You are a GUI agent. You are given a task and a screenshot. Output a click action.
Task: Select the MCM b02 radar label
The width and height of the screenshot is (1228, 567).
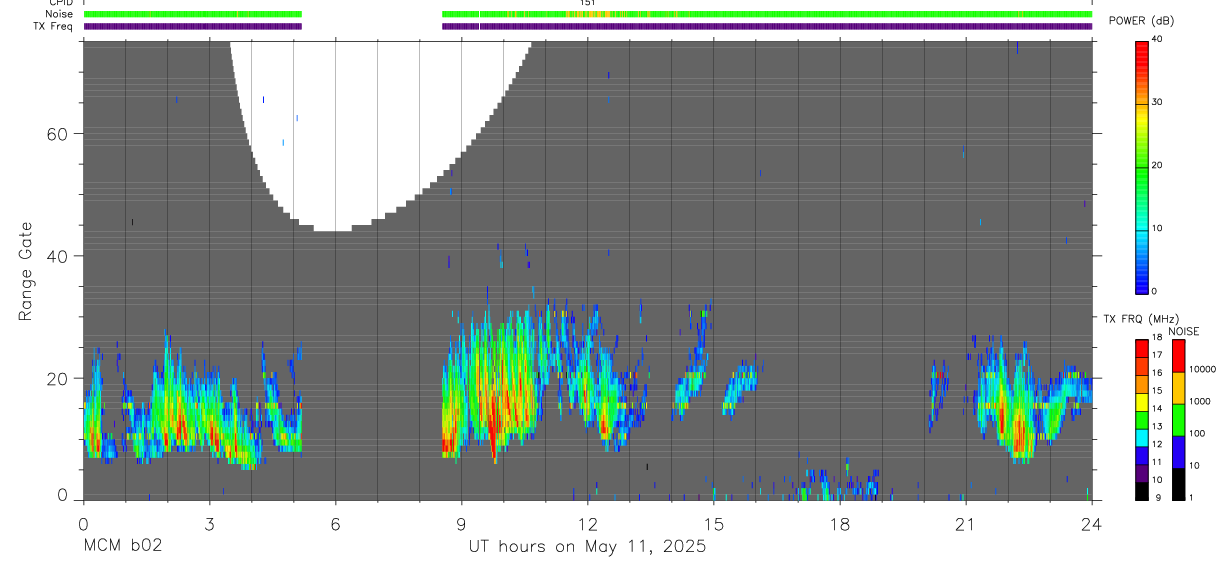coord(122,547)
